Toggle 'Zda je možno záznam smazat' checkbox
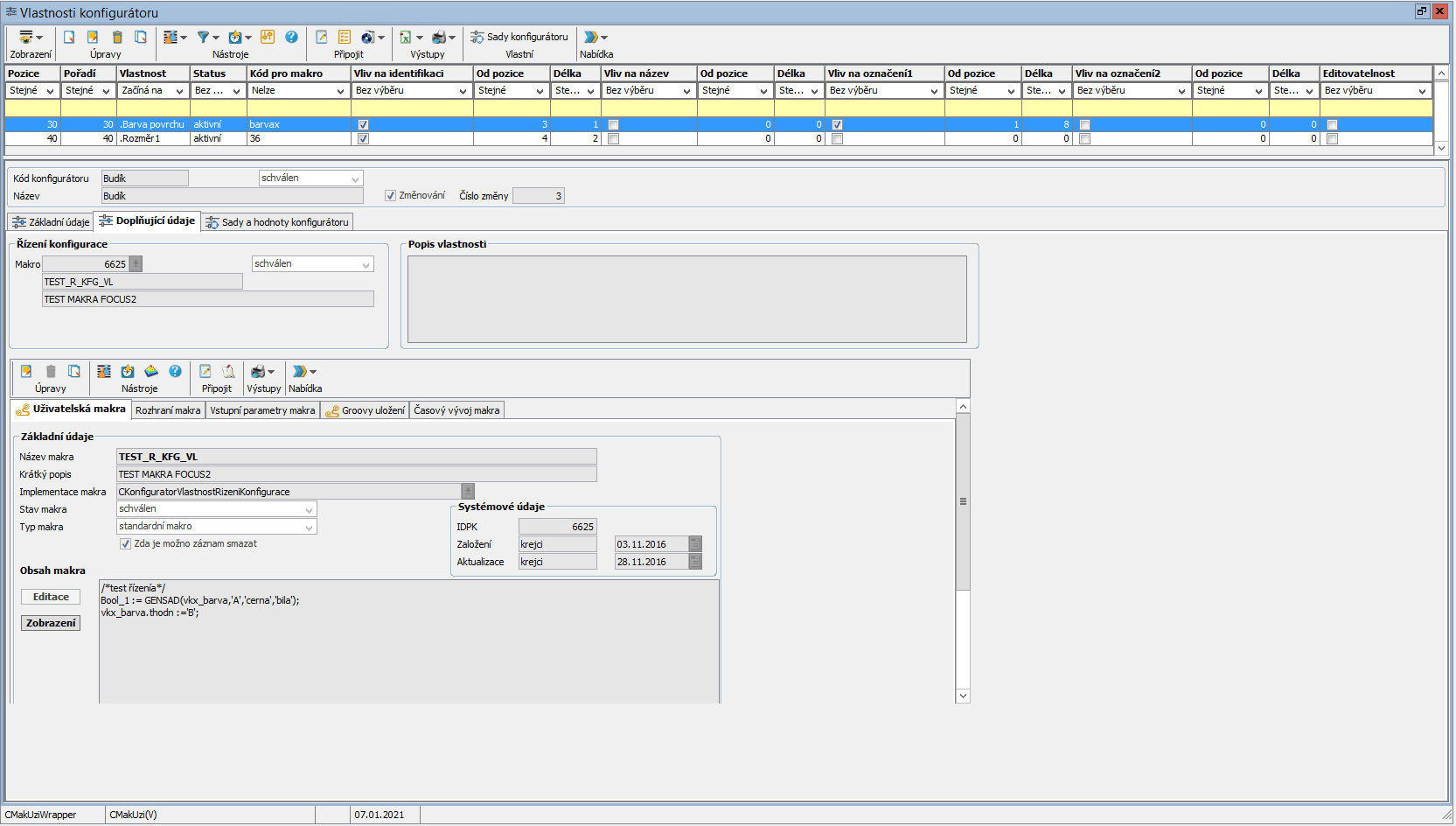The width and height of the screenshot is (1456, 826). (125, 544)
